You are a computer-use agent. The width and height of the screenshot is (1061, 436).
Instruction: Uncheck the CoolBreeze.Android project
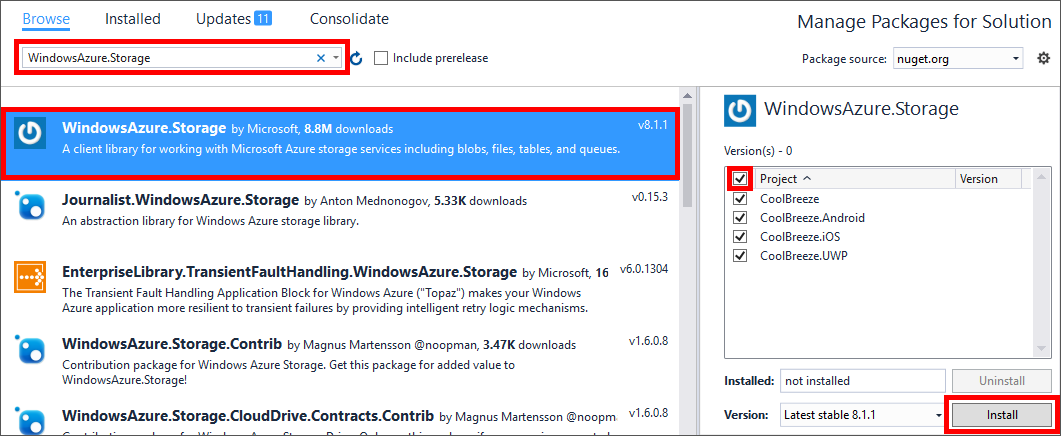[740, 217]
